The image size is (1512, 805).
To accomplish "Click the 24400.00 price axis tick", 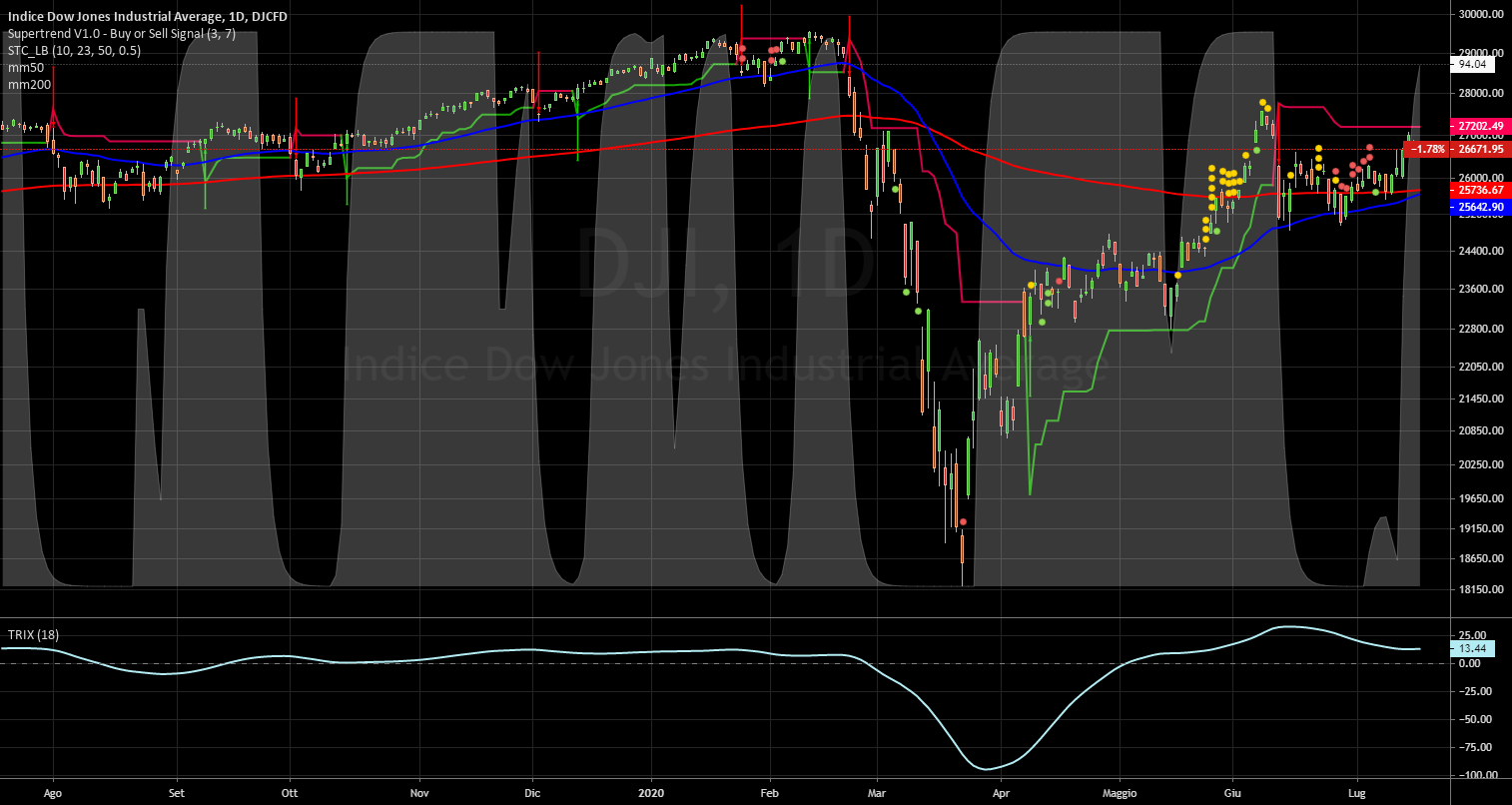I will pyautogui.click(x=1480, y=252).
